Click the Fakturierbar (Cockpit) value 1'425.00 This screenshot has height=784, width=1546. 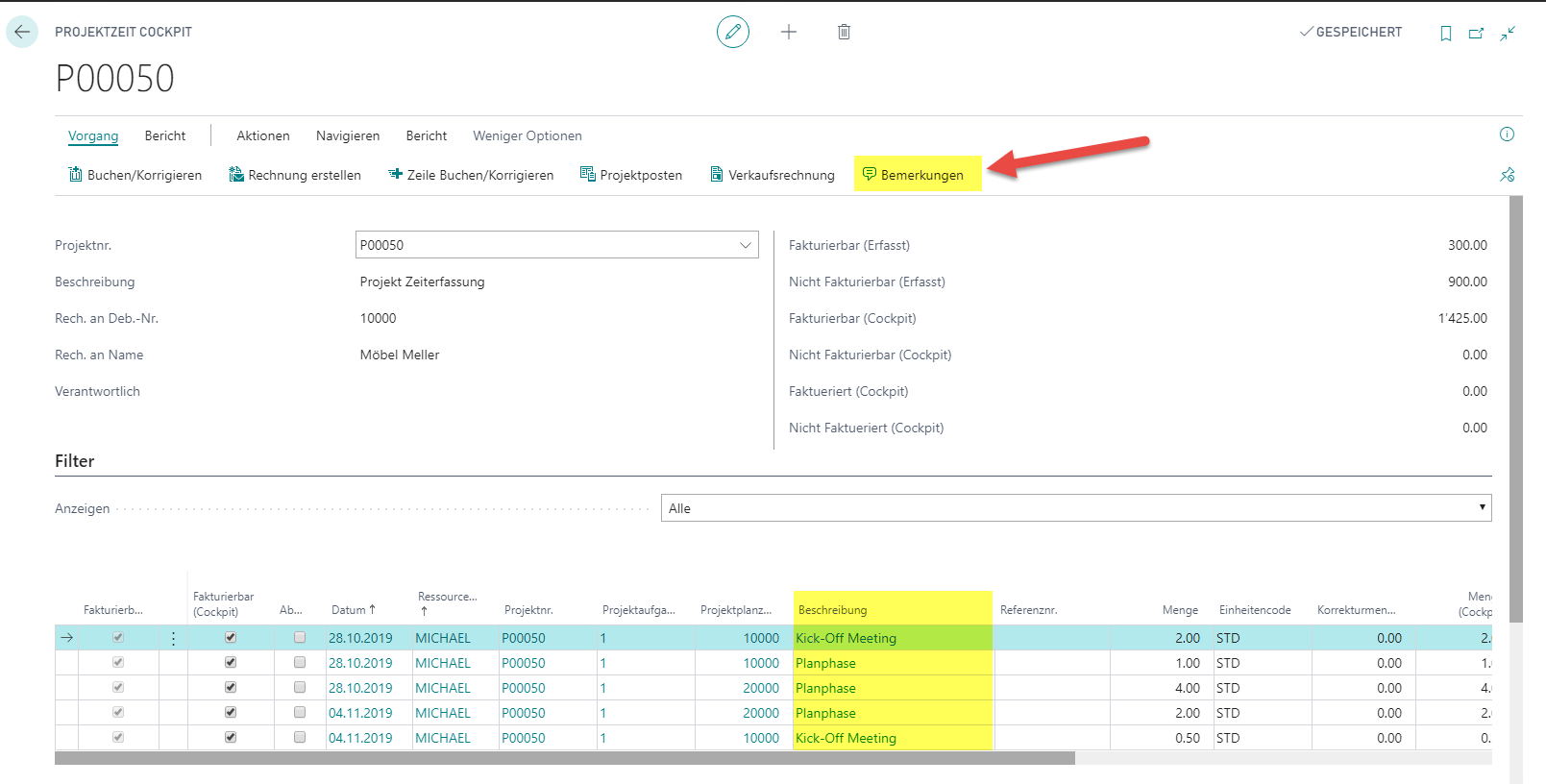pos(1462,318)
